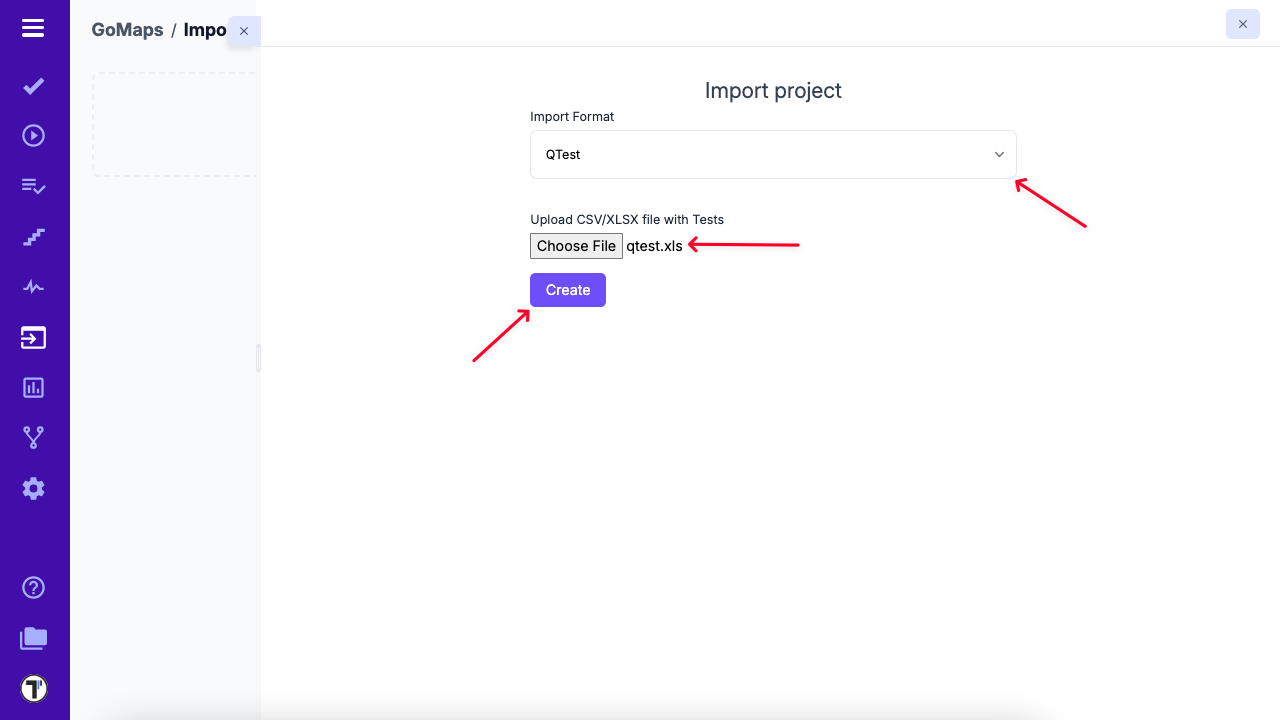Open analytics via the pulse icon

pos(33,287)
